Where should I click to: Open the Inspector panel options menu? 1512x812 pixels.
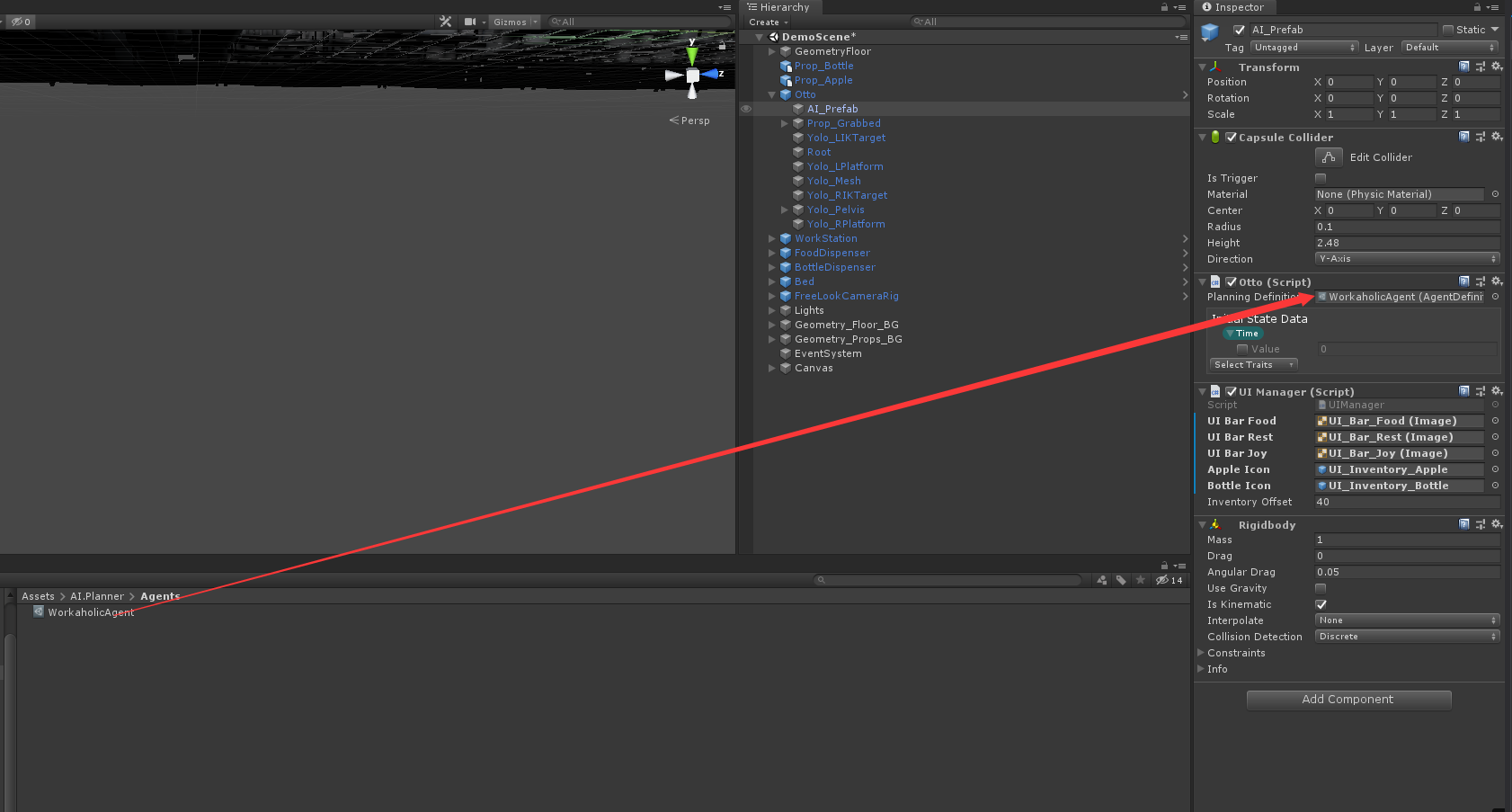pos(1492,7)
